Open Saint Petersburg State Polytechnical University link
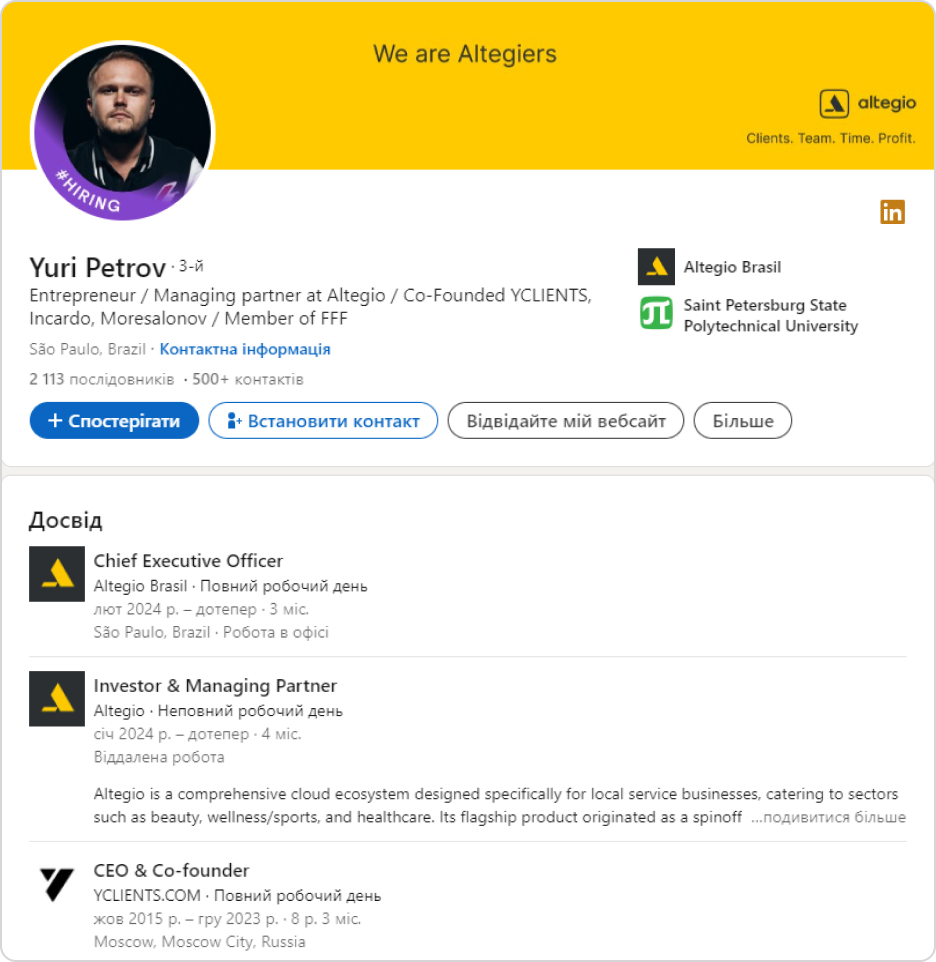The image size is (936, 962). tap(770, 315)
